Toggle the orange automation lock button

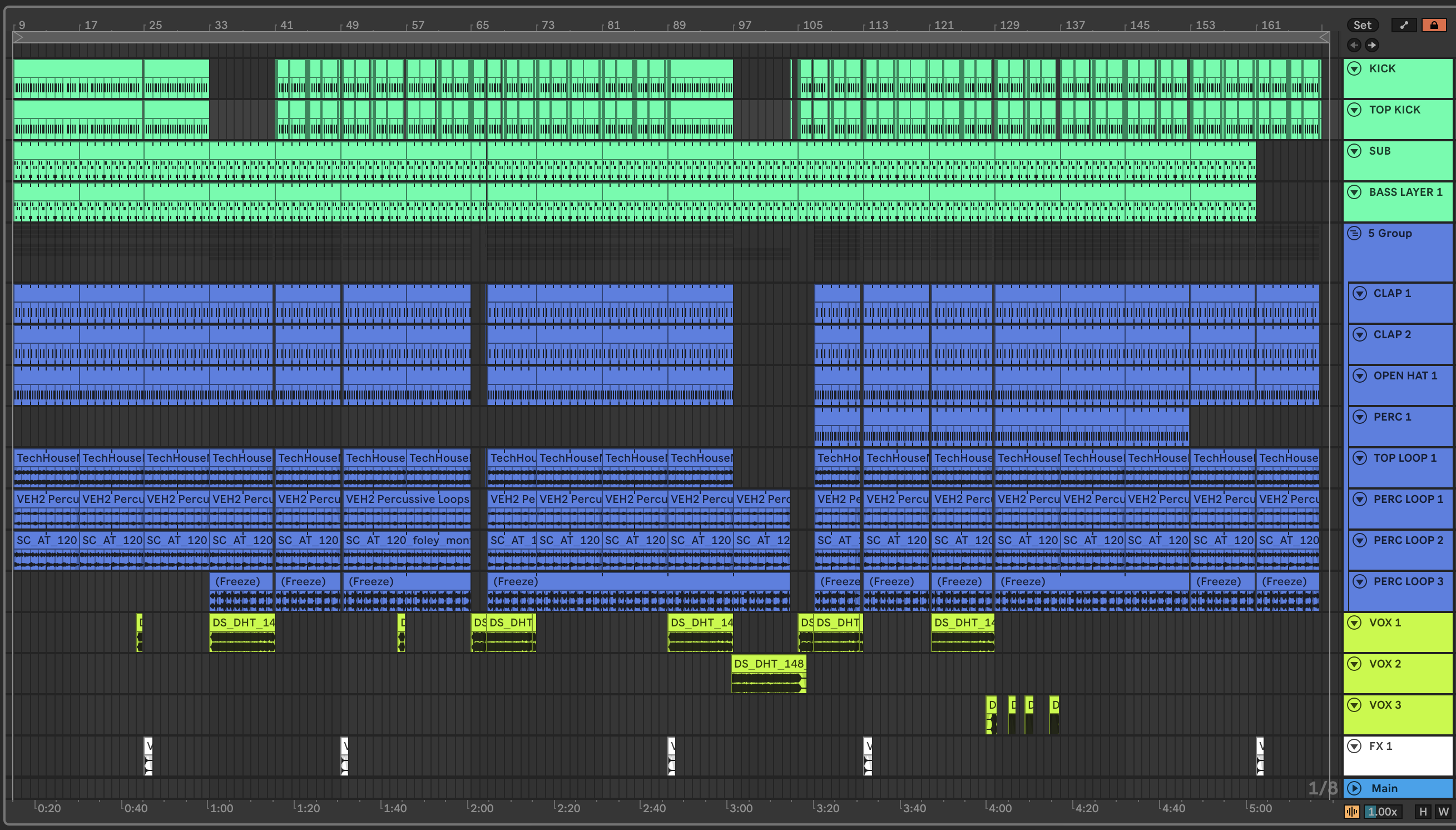point(1433,25)
